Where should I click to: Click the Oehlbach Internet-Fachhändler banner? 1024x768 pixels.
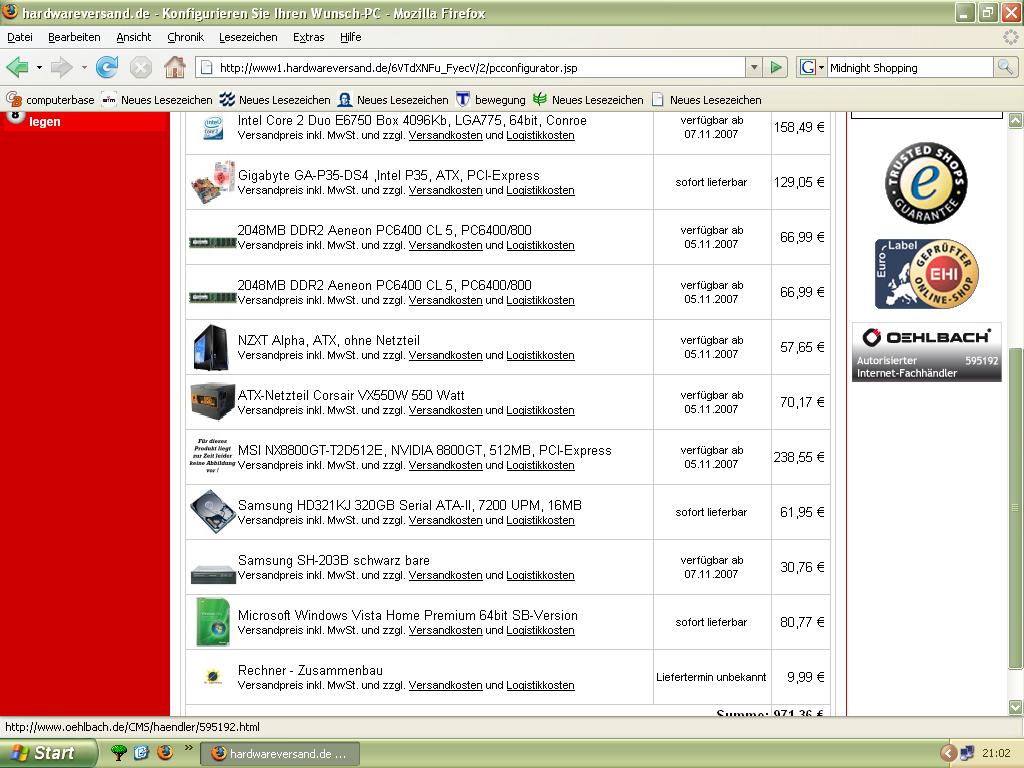[926, 353]
